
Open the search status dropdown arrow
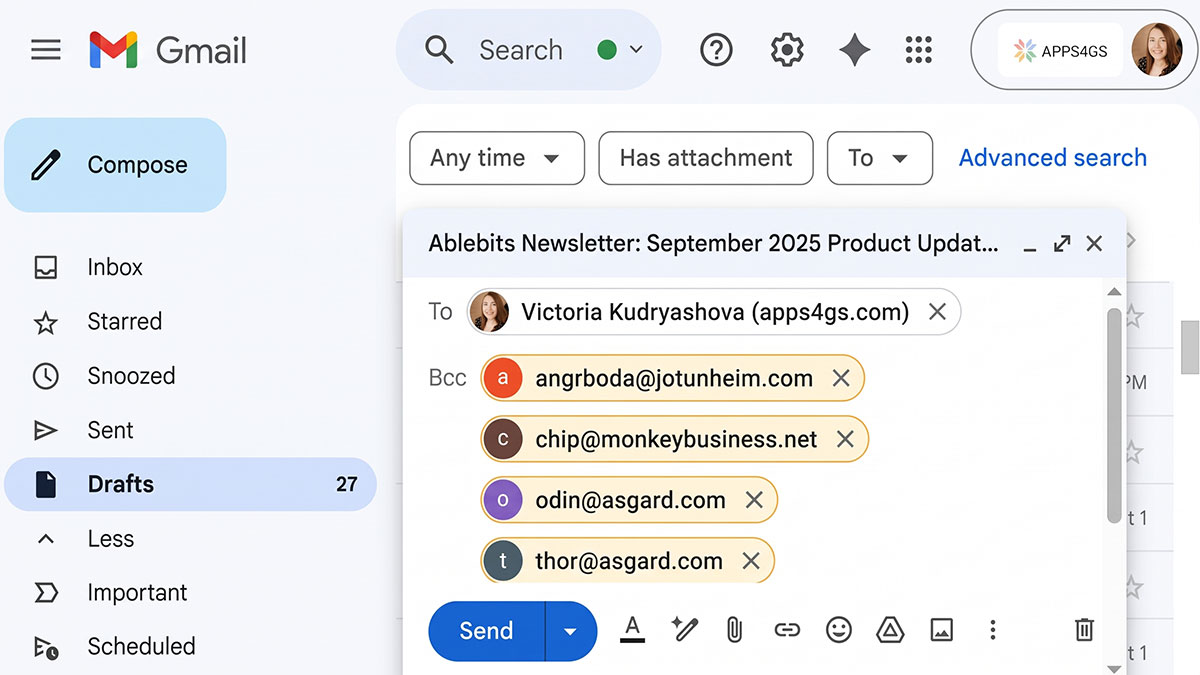click(636, 50)
